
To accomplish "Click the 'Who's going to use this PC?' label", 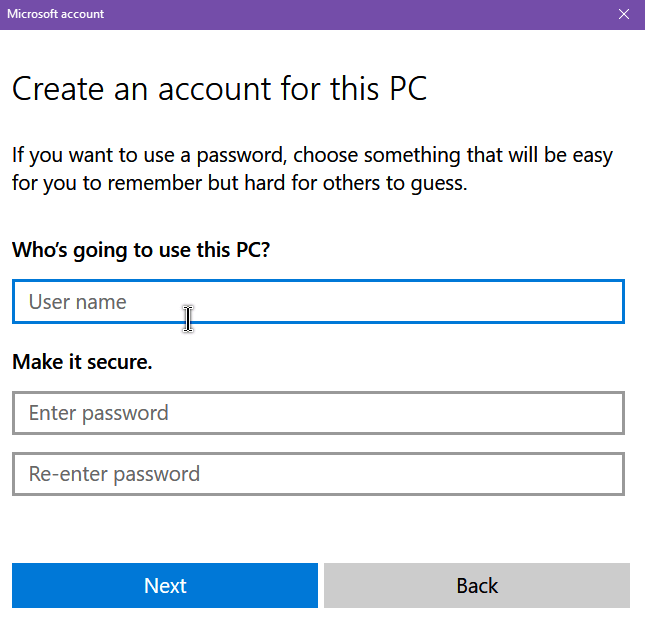I will point(141,250).
